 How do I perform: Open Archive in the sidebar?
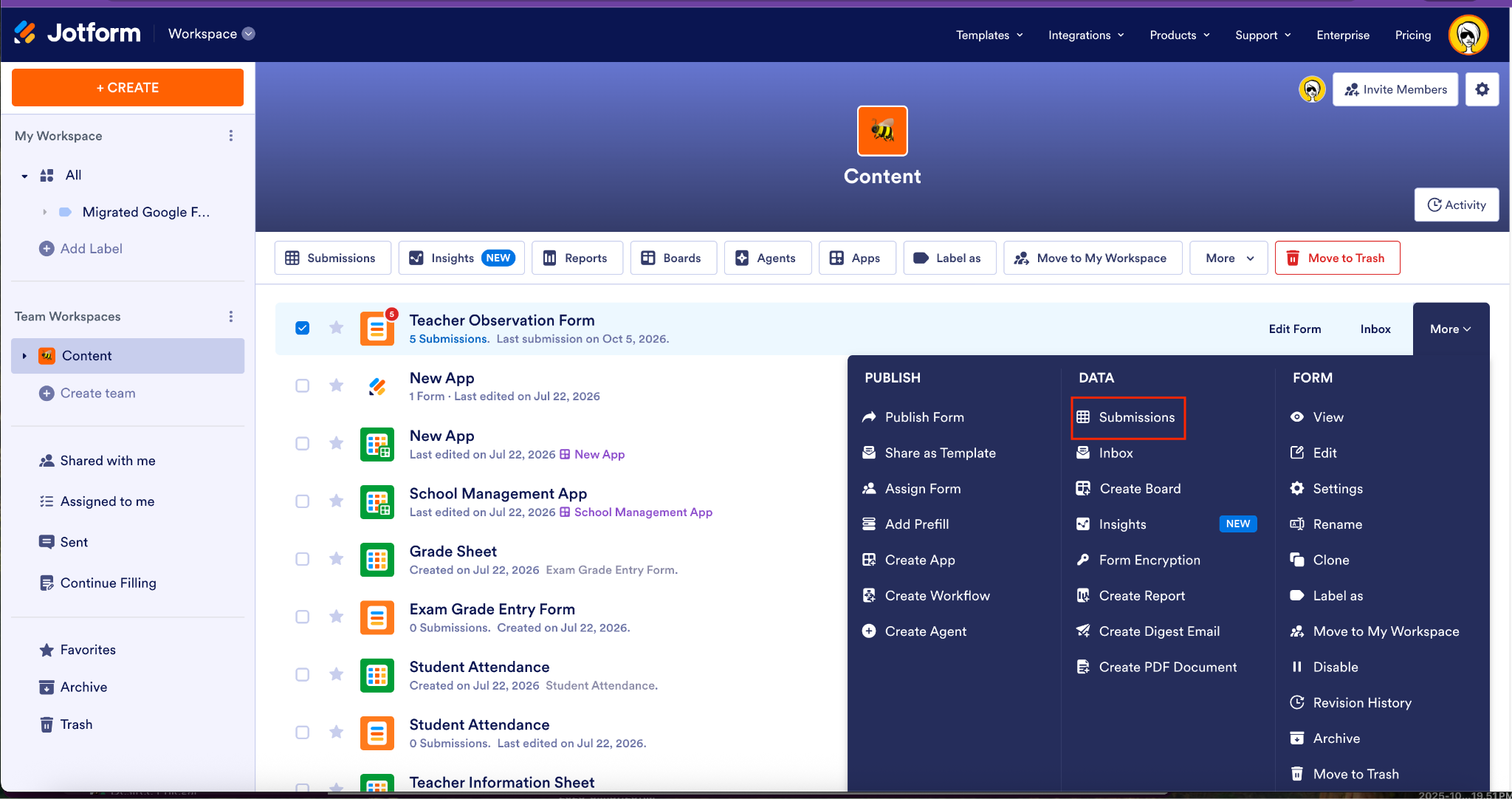73,687
